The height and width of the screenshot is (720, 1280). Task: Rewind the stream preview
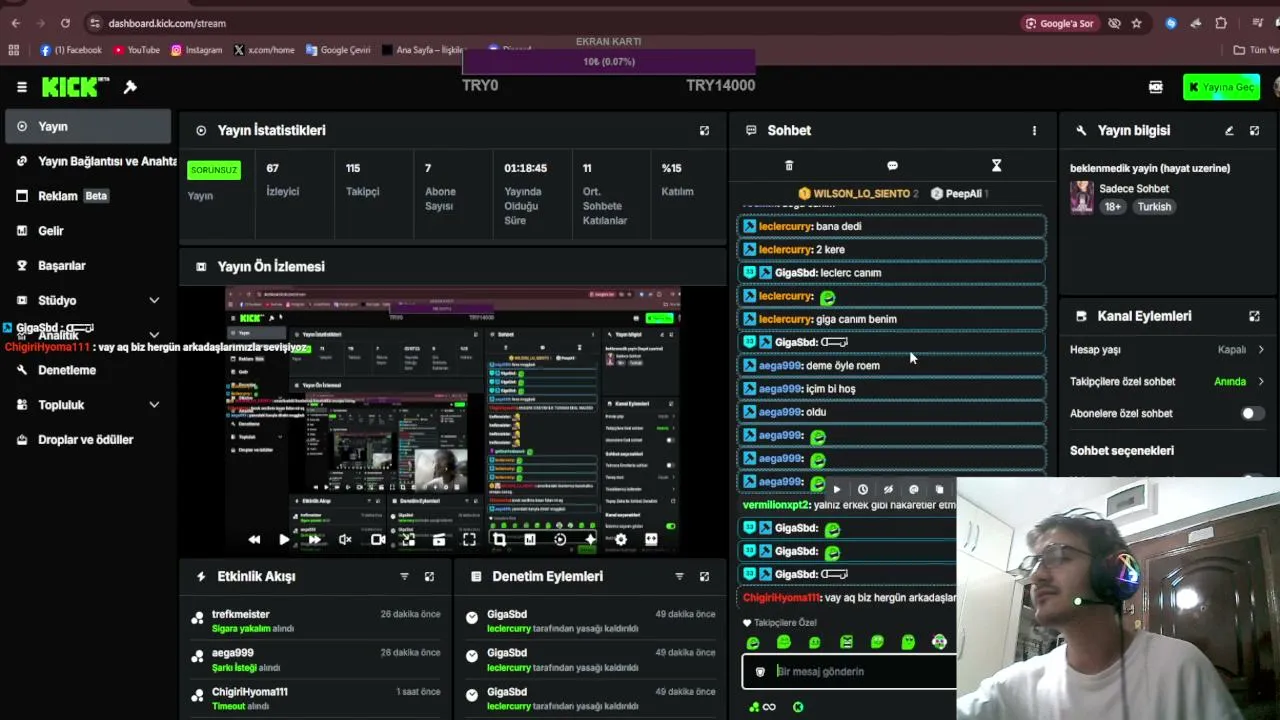click(254, 539)
